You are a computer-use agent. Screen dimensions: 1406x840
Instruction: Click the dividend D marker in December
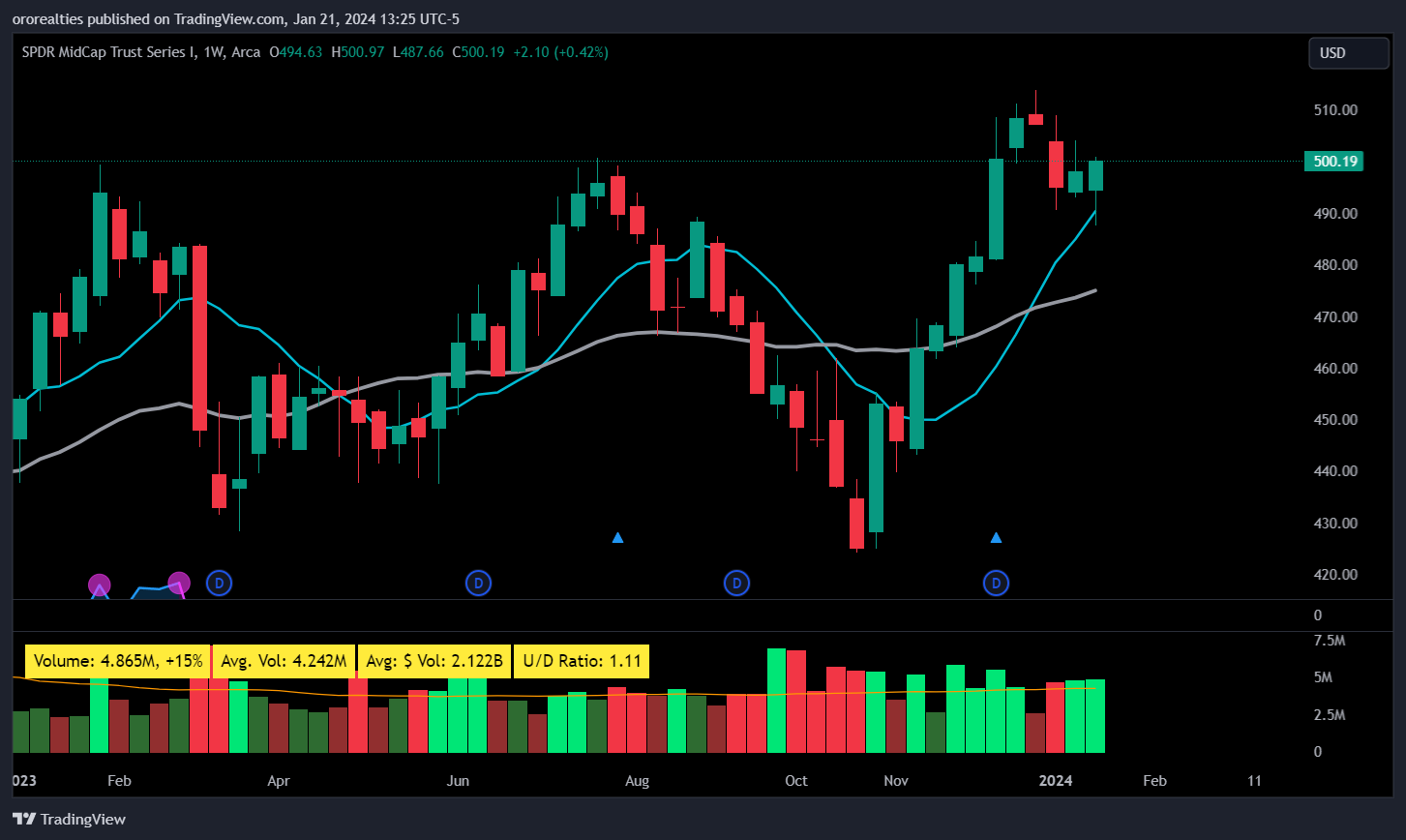tap(997, 583)
